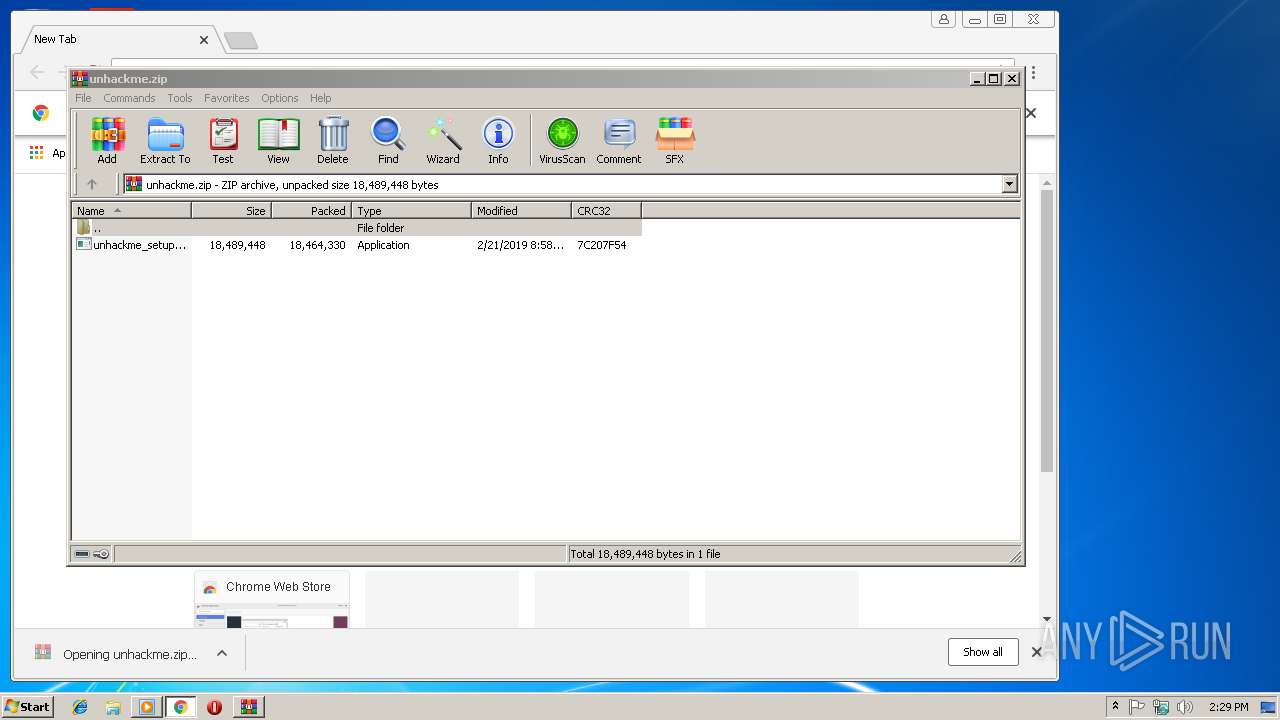Click the 7C207F54 CRC32 value
Viewport: 1280px width, 720px height.
coord(602,245)
